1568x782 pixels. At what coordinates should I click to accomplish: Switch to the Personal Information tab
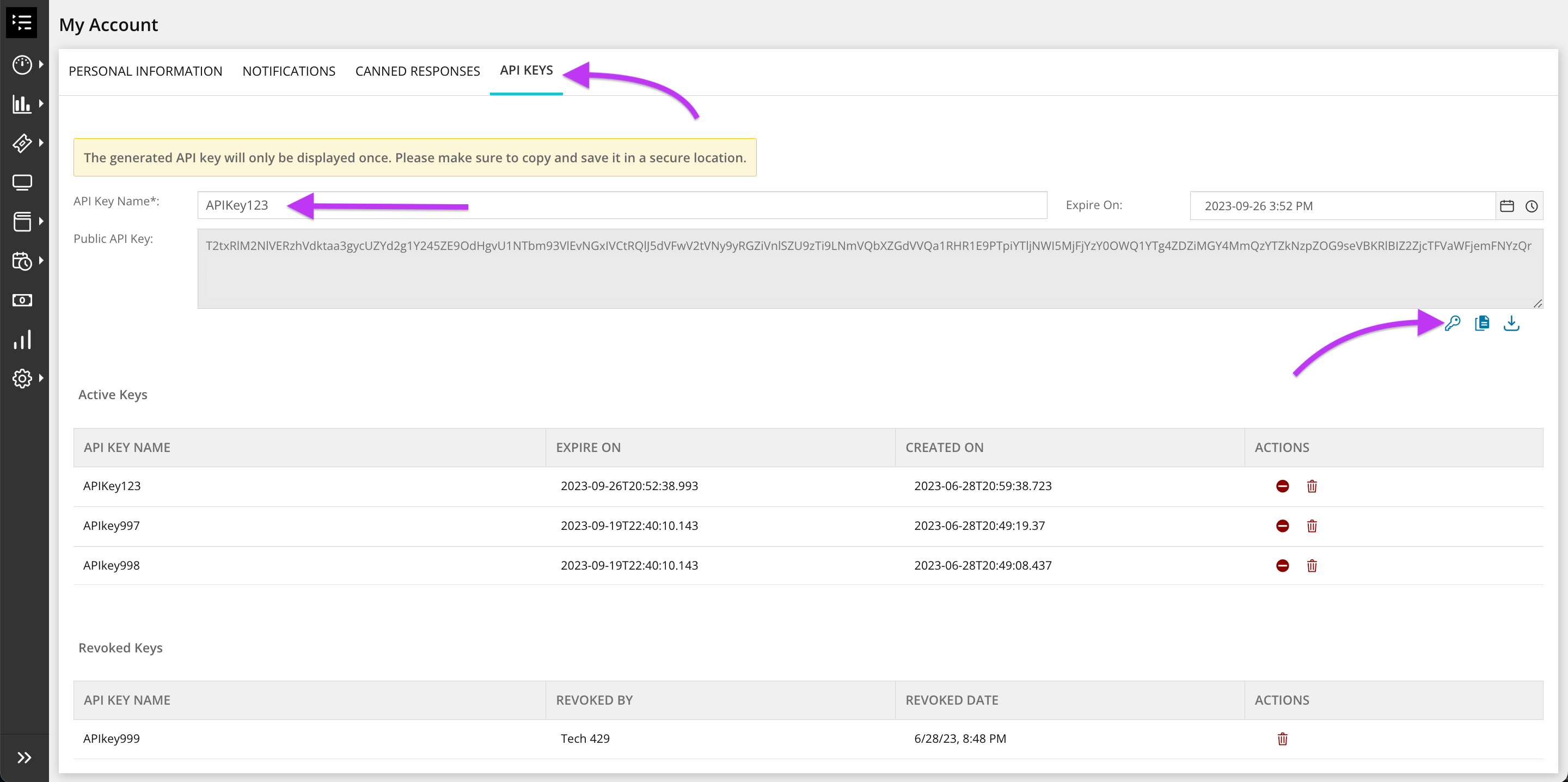(145, 71)
